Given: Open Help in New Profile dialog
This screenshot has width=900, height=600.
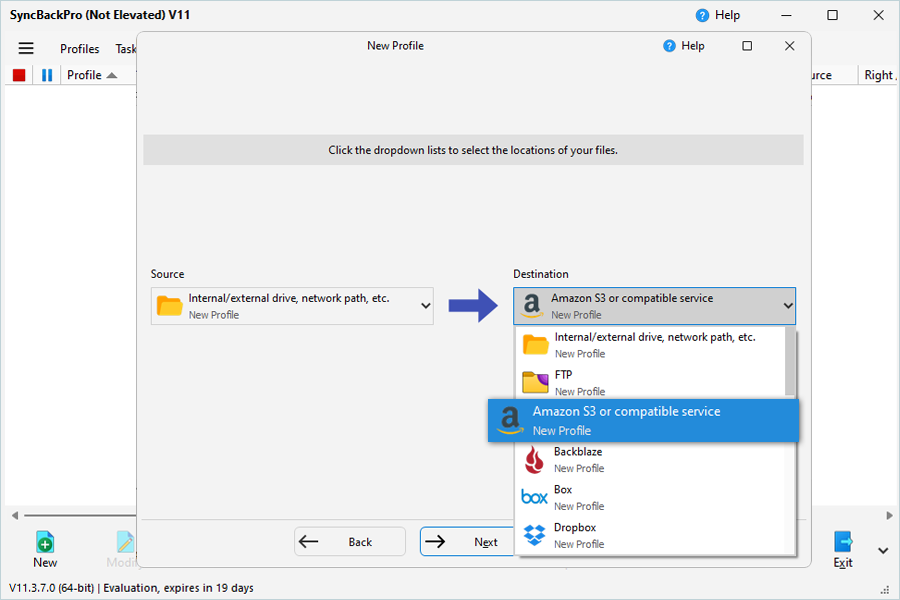Looking at the screenshot, I should pos(684,46).
